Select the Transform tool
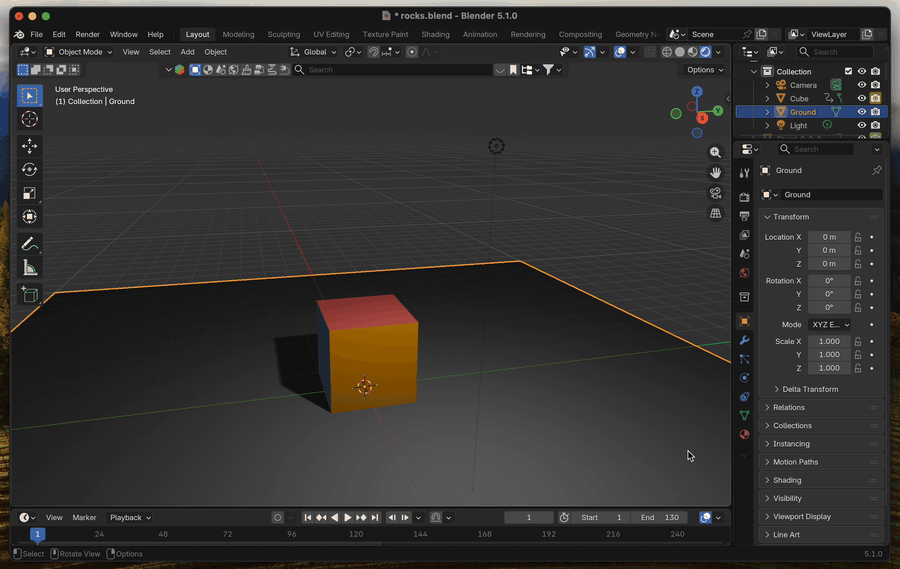This screenshot has width=900, height=569. 30,216
